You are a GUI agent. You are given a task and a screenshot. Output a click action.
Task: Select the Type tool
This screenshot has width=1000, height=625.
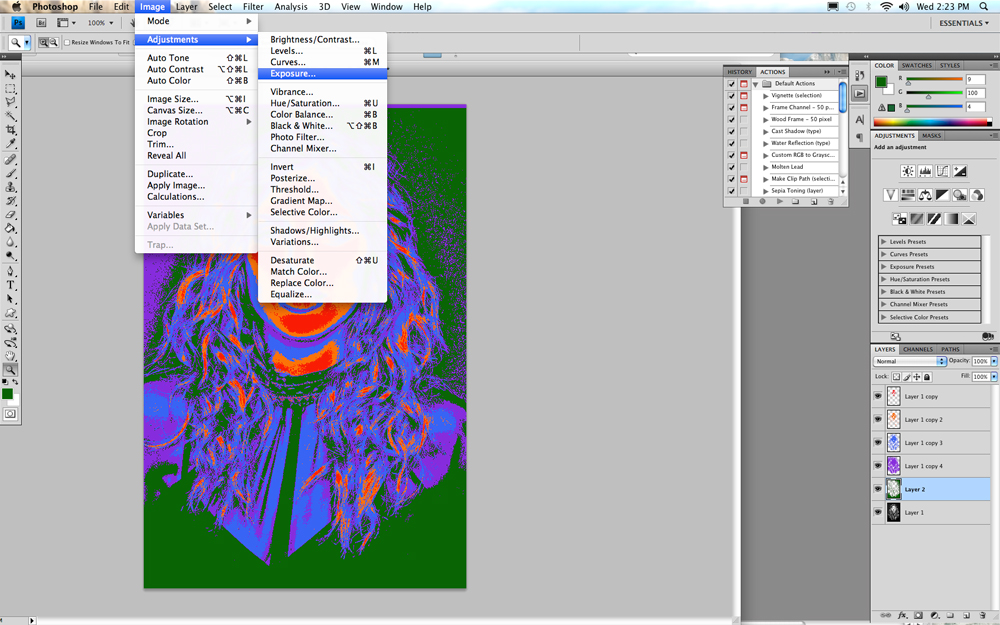pos(10,285)
